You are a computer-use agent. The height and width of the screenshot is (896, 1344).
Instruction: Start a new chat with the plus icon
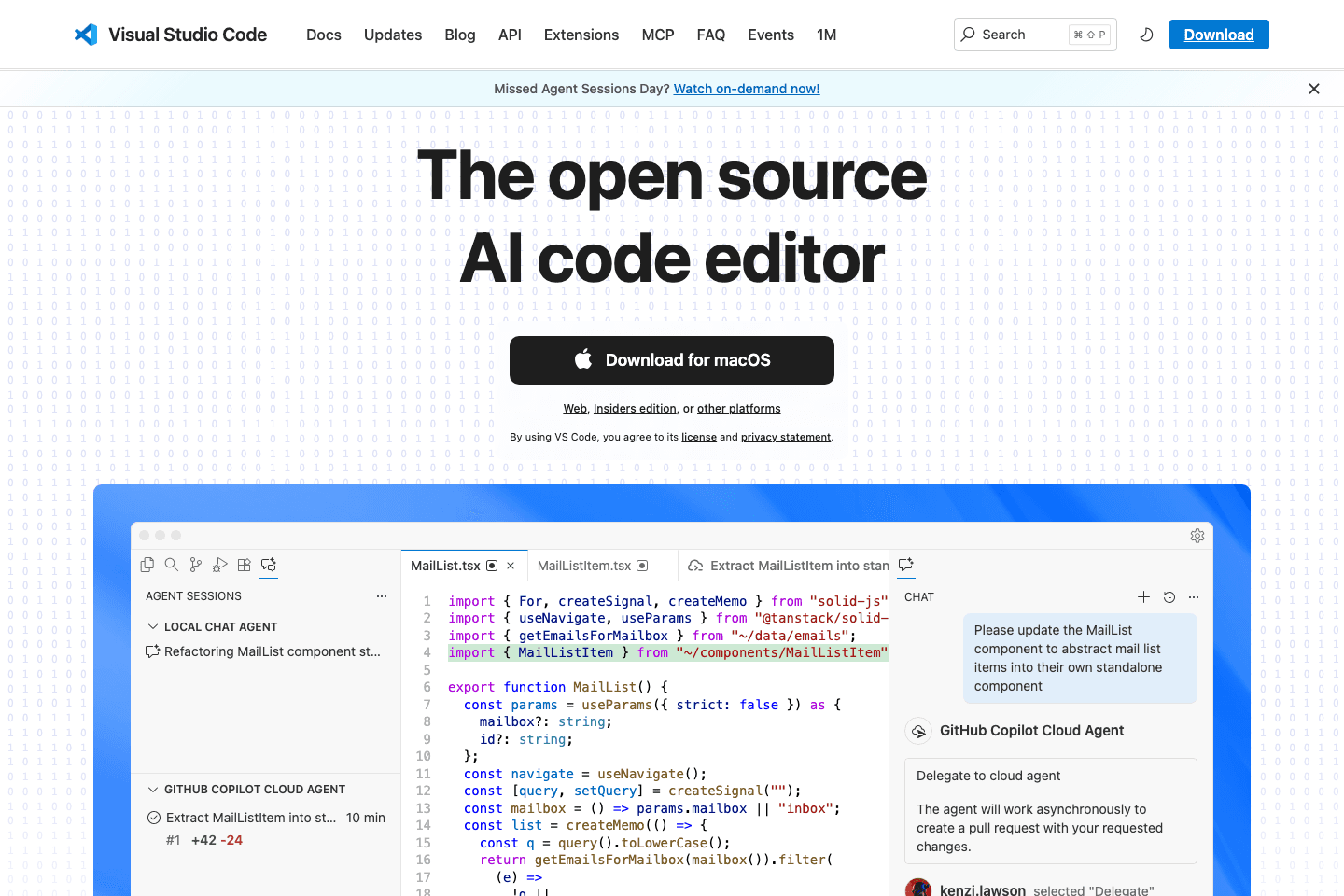1143,596
